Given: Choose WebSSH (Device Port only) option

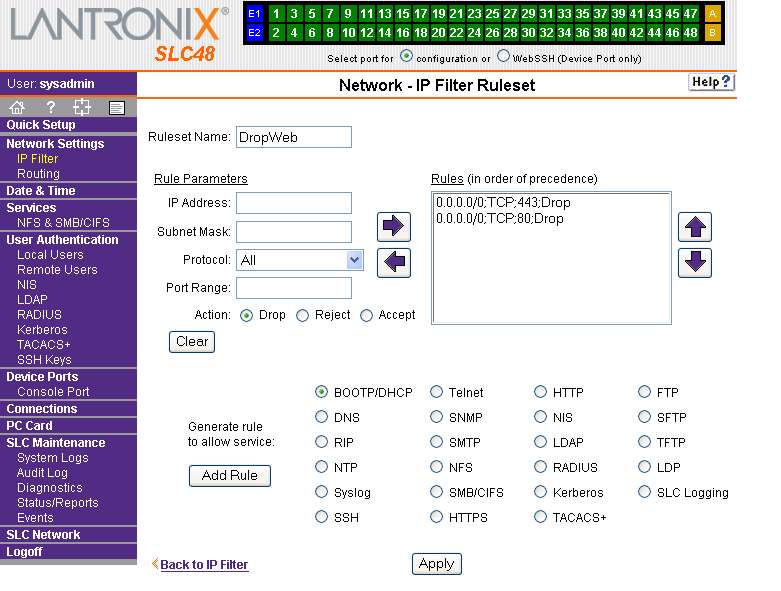Looking at the screenshot, I should (x=503, y=57).
